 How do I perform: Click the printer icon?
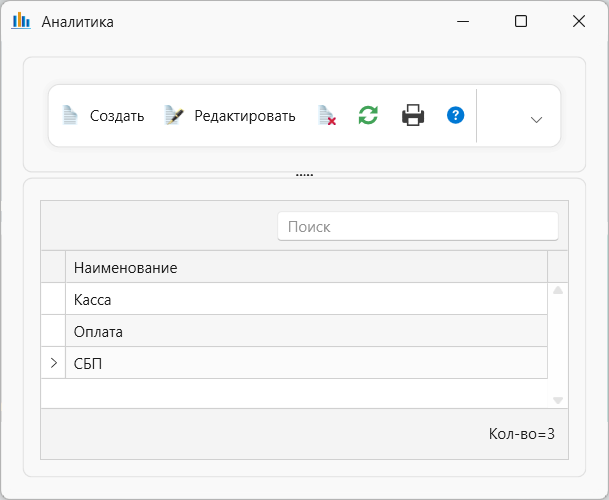[x=413, y=115]
